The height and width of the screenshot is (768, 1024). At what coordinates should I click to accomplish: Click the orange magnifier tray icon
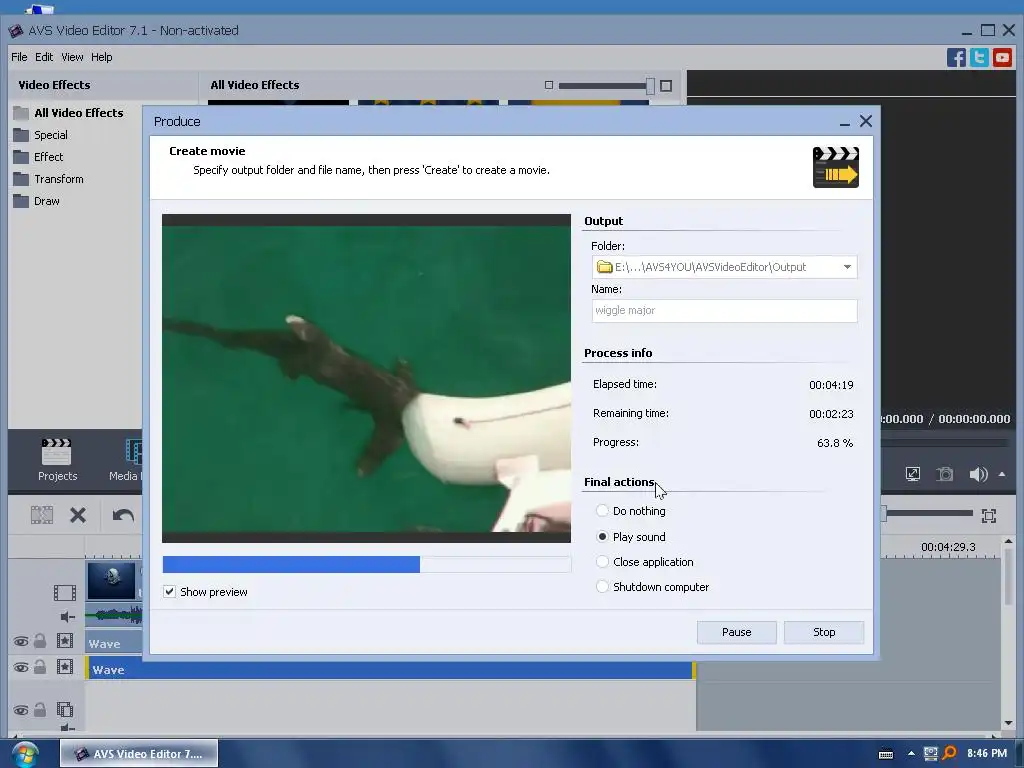point(950,754)
